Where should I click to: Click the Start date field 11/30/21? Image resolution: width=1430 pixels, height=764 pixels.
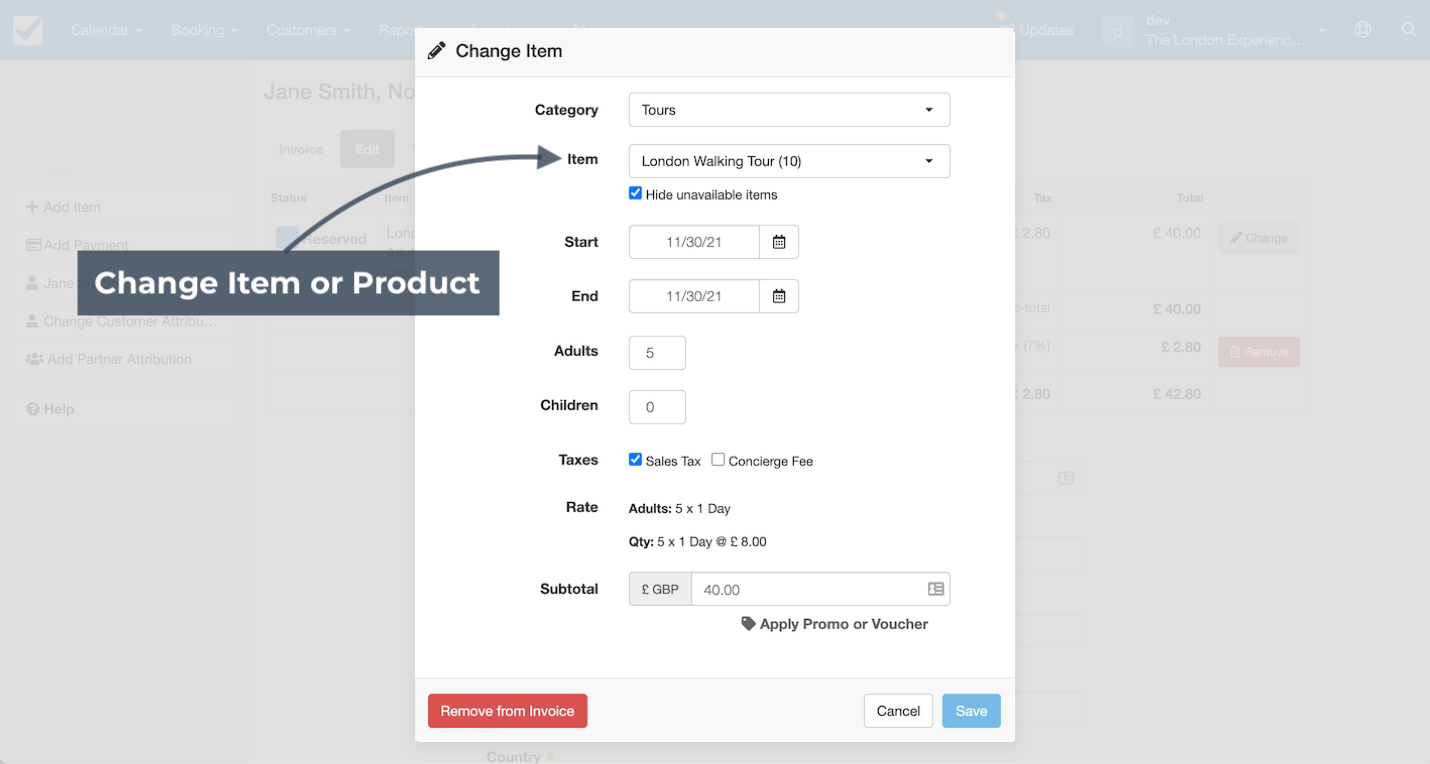click(x=694, y=242)
